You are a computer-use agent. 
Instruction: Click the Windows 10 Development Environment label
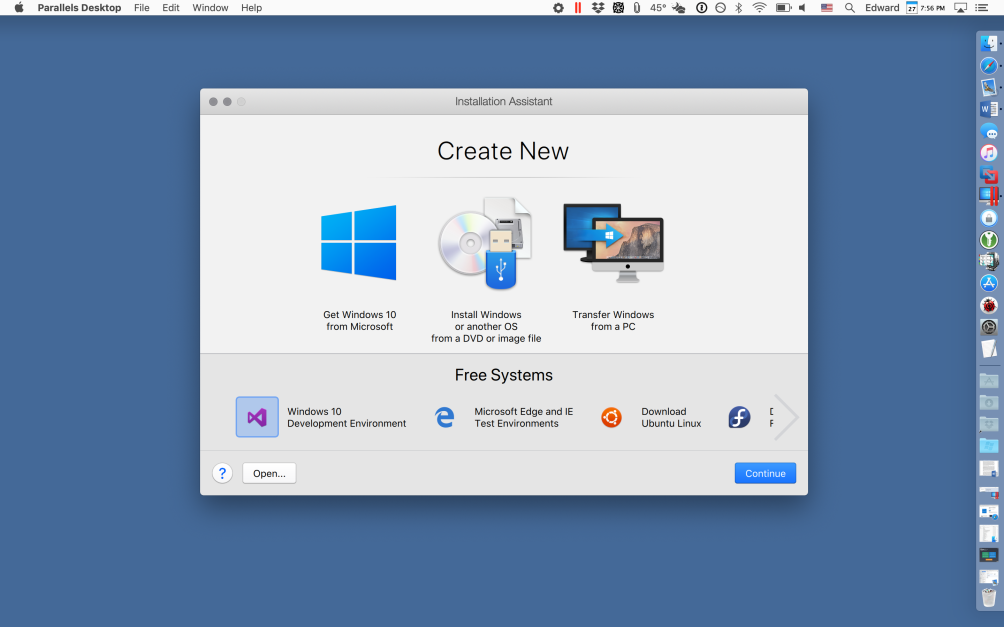[346, 418]
